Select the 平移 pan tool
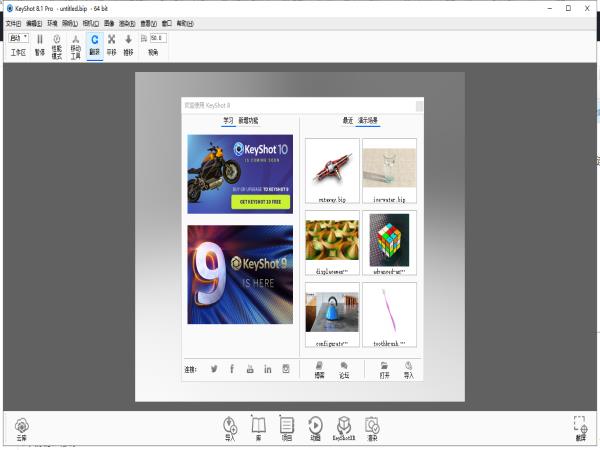Viewport: 600px width, 450px height. [x=111, y=45]
